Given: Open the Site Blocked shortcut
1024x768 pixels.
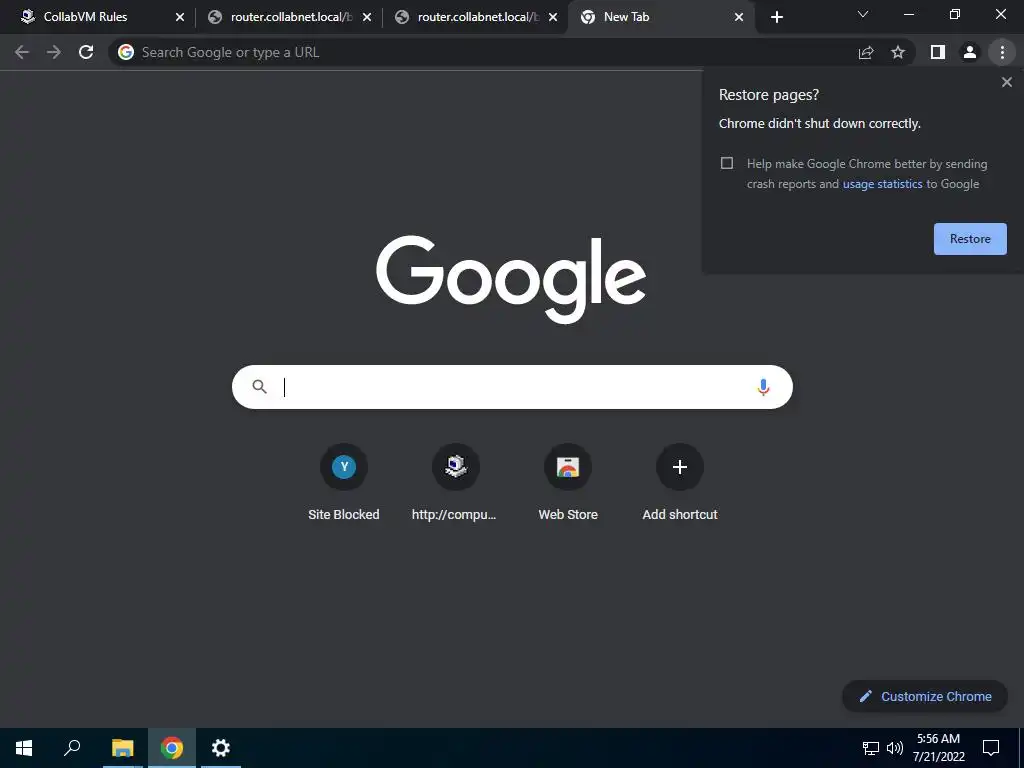Looking at the screenshot, I should [344, 483].
